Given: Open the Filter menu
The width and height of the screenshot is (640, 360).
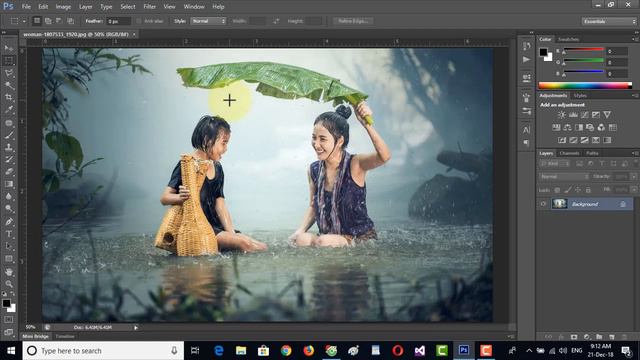Looking at the screenshot, I should (x=149, y=7).
